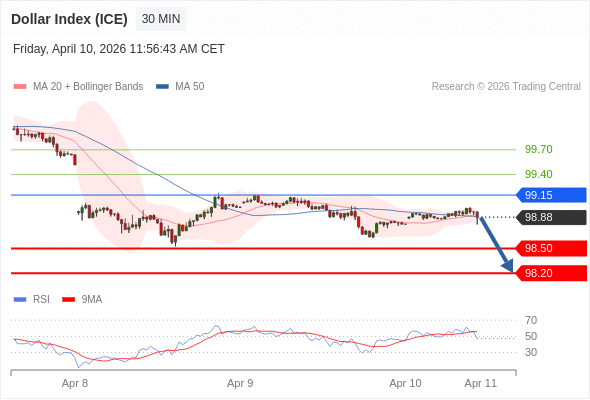This screenshot has width=590, height=400.
Task: Click the MA 50 blue legend swatch
Action: click(x=162, y=87)
